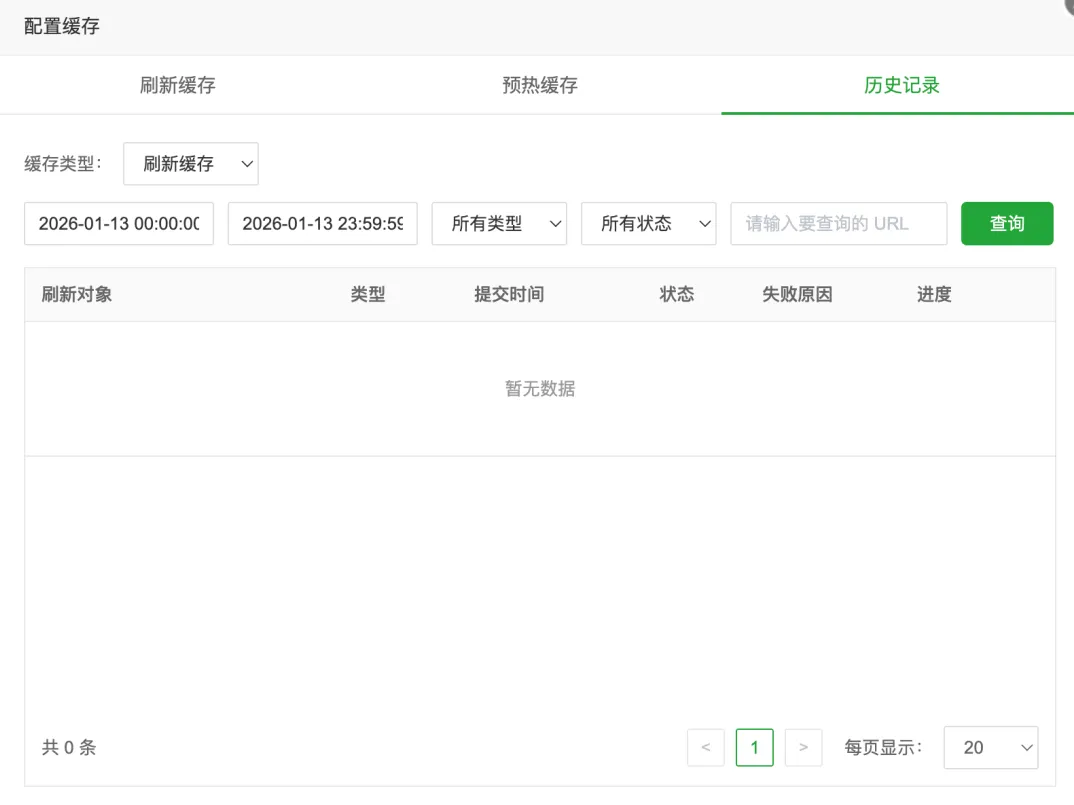Image resolution: width=1074 pixels, height=805 pixels.
Task: Click the 刷新对象 column header
Action: tap(77, 295)
